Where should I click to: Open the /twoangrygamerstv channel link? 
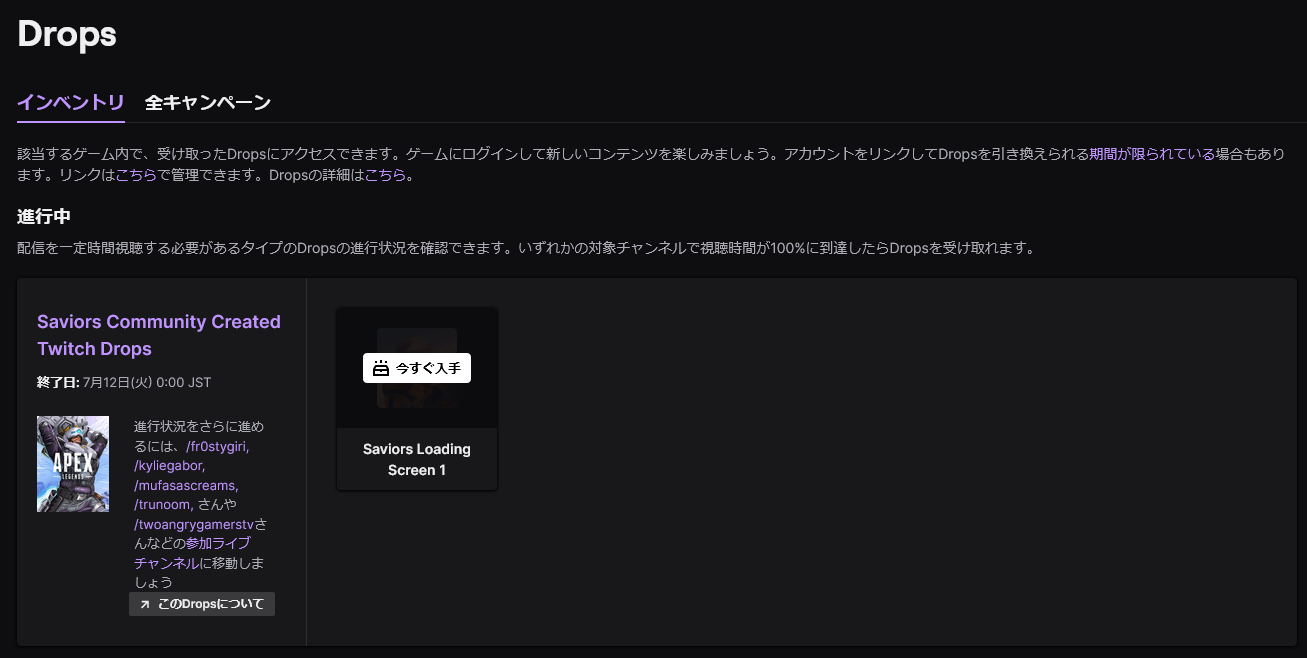pyautogui.click(x=194, y=524)
